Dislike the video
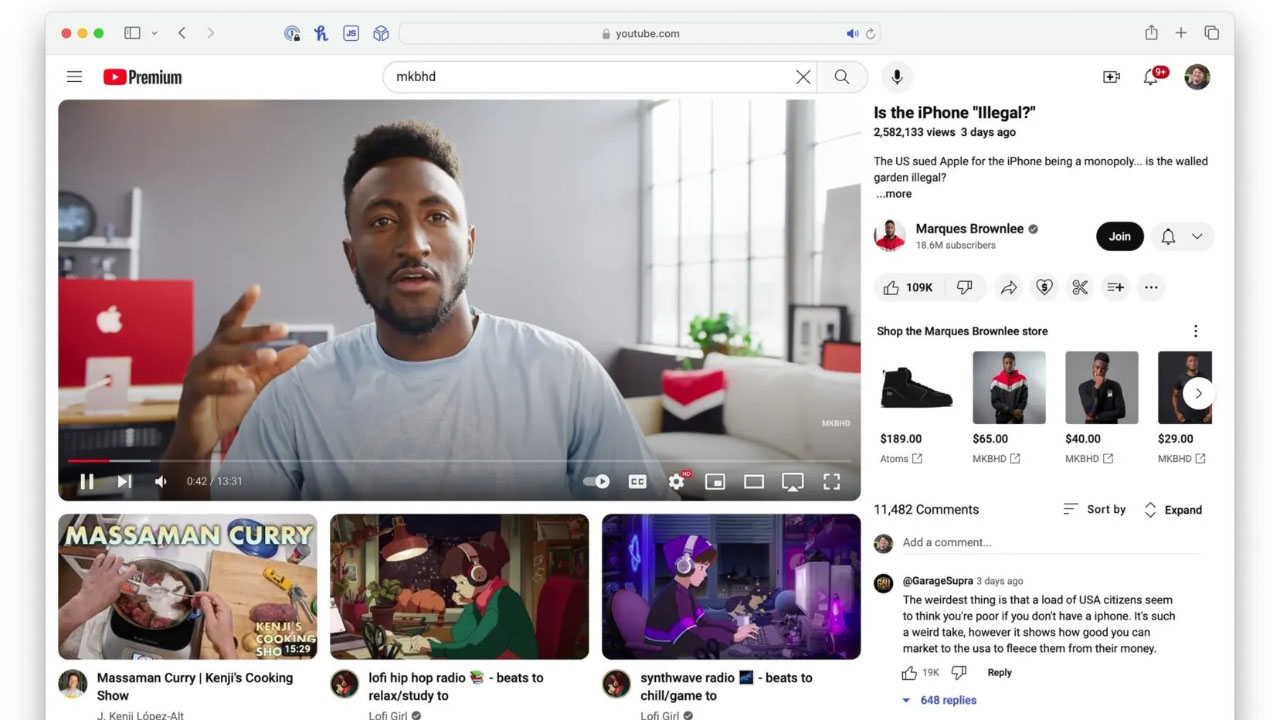The height and width of the screenshot is (720, 1280). [x=965, y=287]
